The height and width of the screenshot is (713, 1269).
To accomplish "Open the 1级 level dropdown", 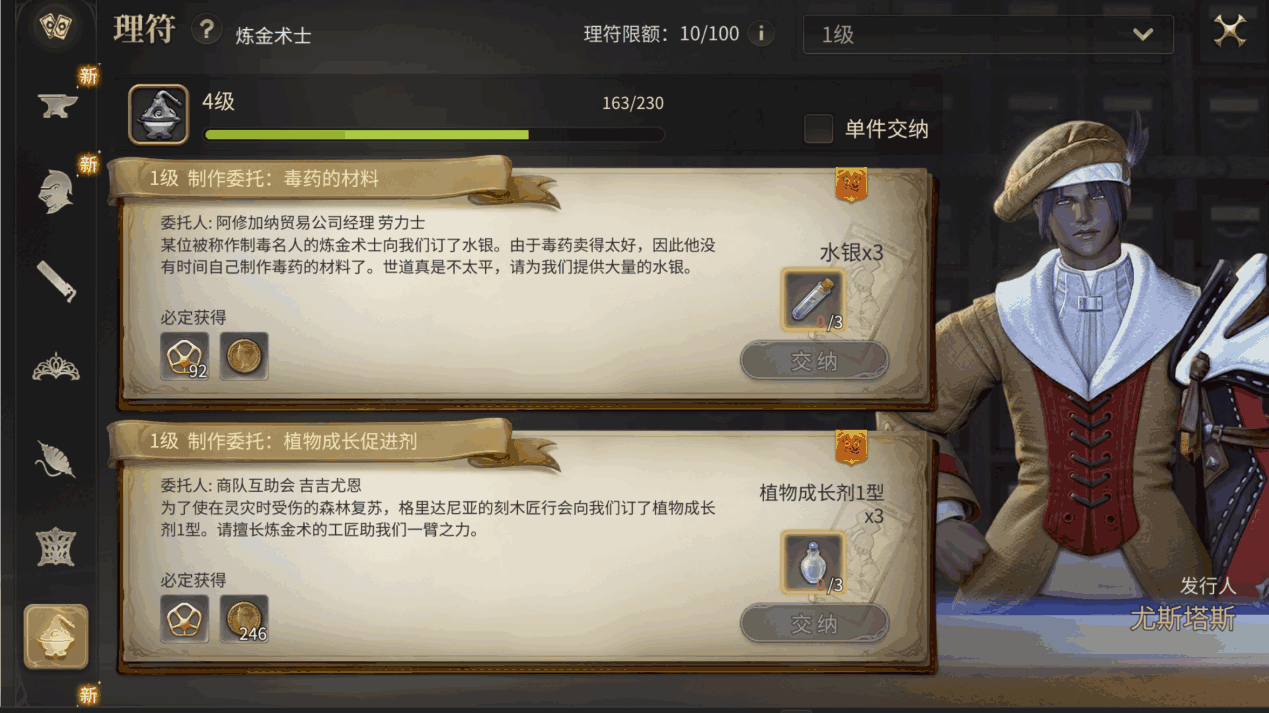I will point(988,35).
